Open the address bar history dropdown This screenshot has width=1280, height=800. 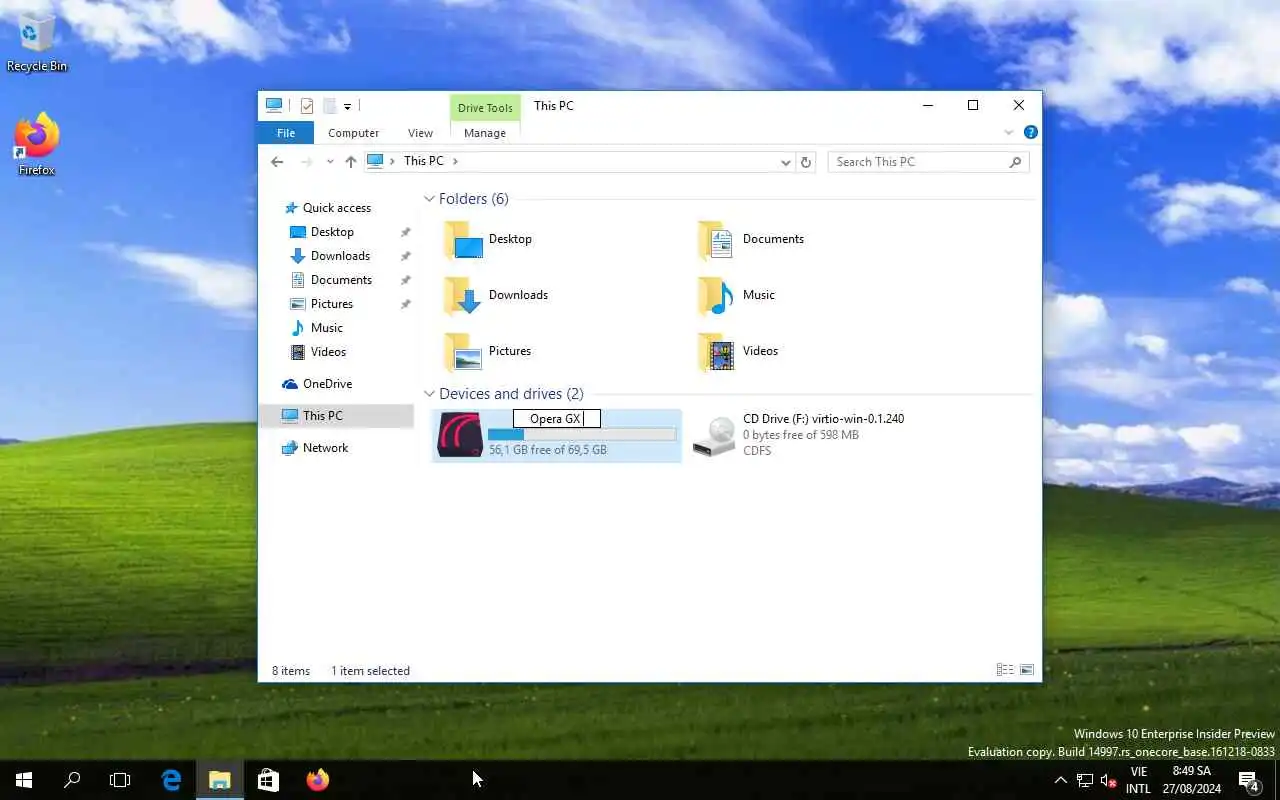[x=786, y=162]
